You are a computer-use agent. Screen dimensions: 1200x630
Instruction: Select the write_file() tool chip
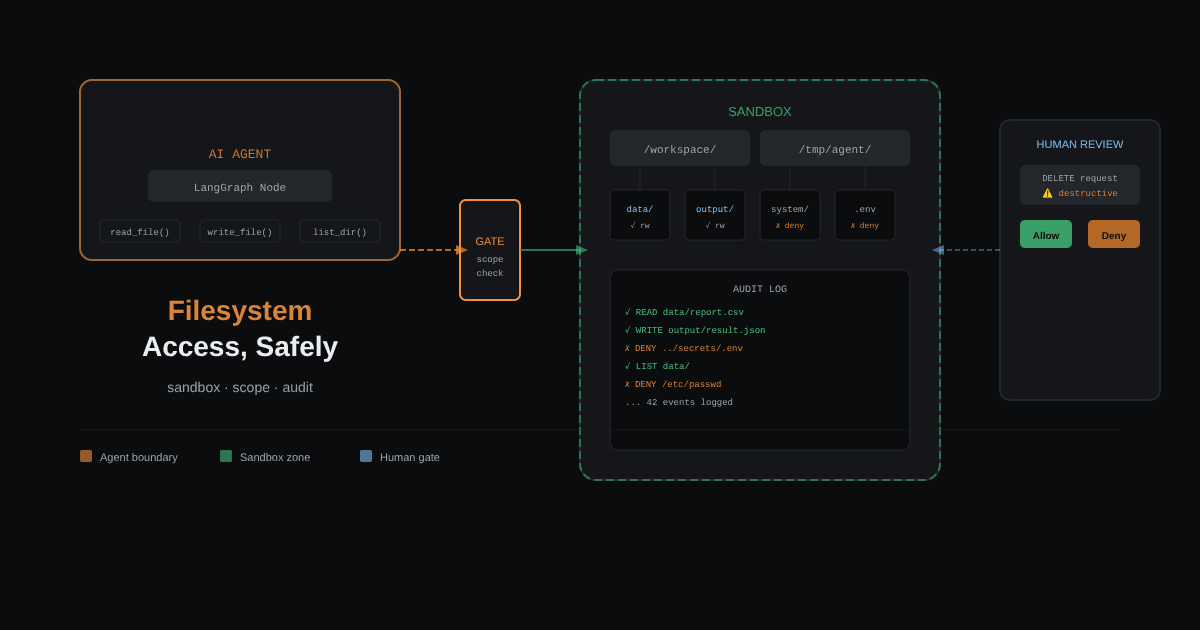pos(240,231)
